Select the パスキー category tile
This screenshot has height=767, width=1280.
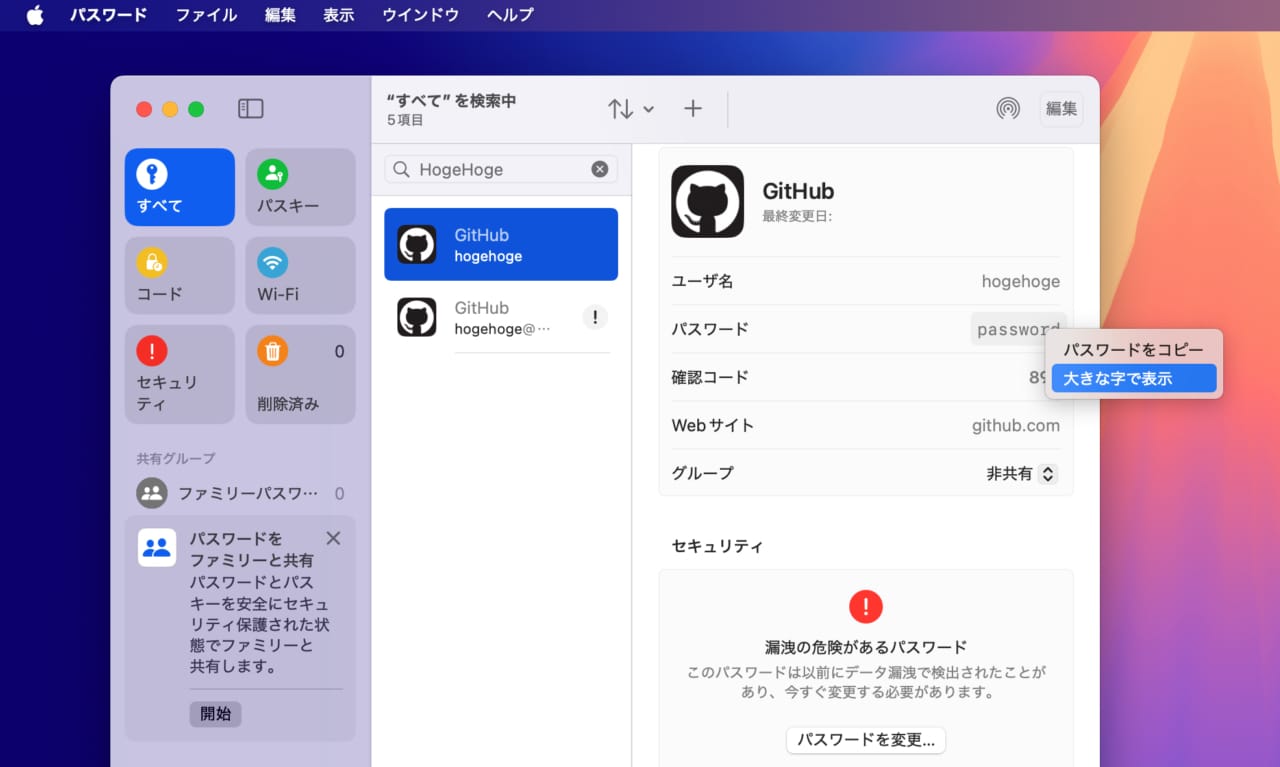pos(300,187)
